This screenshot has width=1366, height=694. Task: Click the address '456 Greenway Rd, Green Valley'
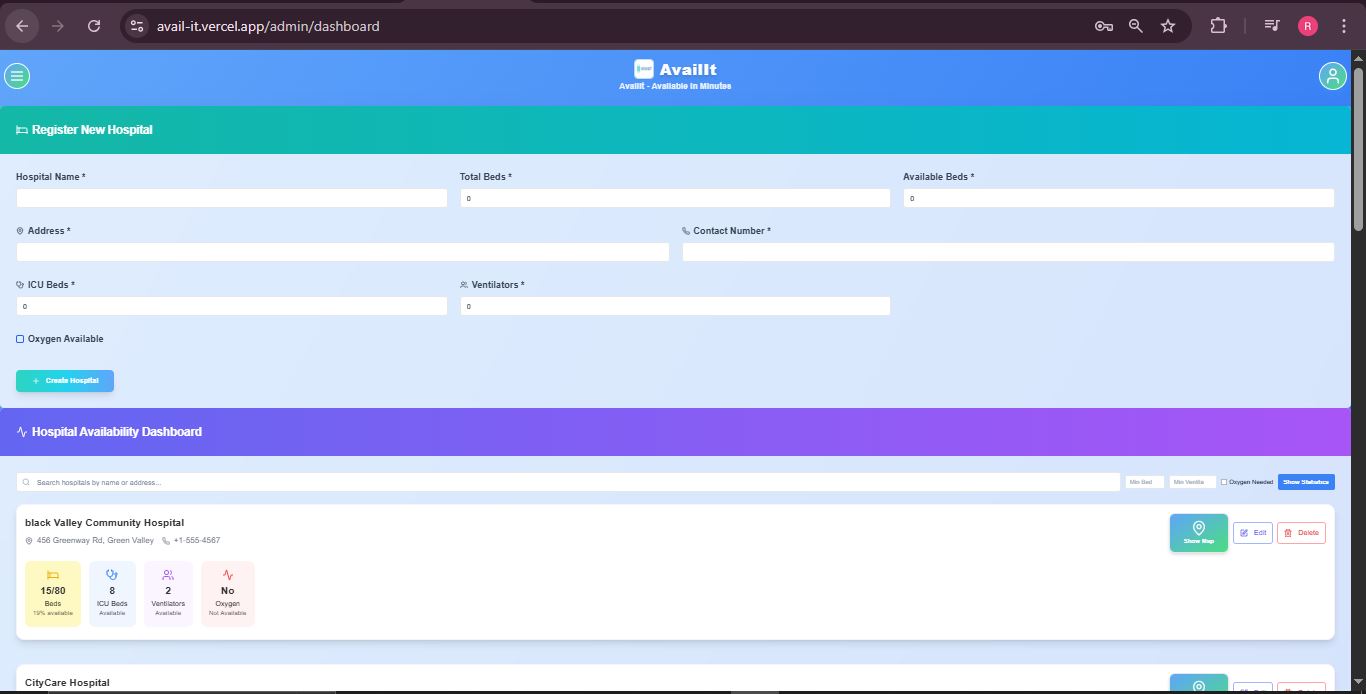(x=95, y=541)
